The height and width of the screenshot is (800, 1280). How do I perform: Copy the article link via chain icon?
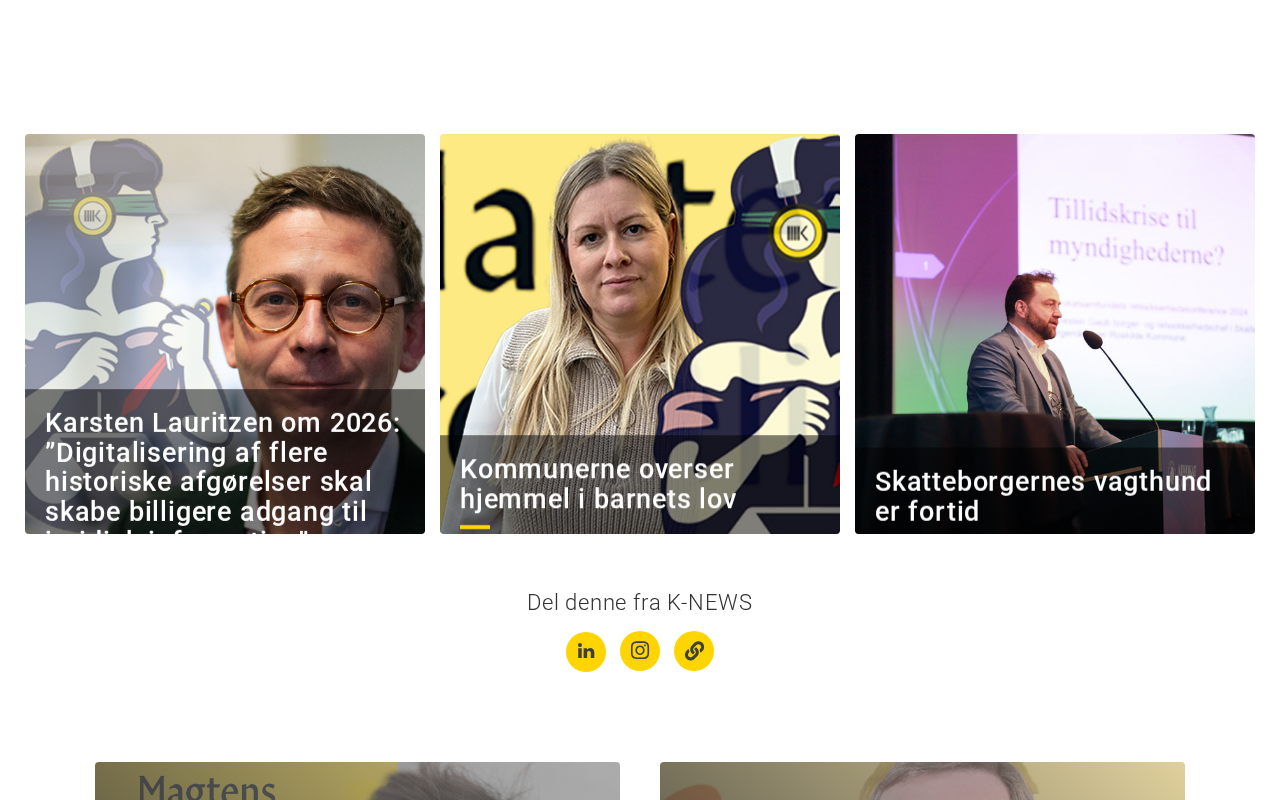(x=694, y=651)
